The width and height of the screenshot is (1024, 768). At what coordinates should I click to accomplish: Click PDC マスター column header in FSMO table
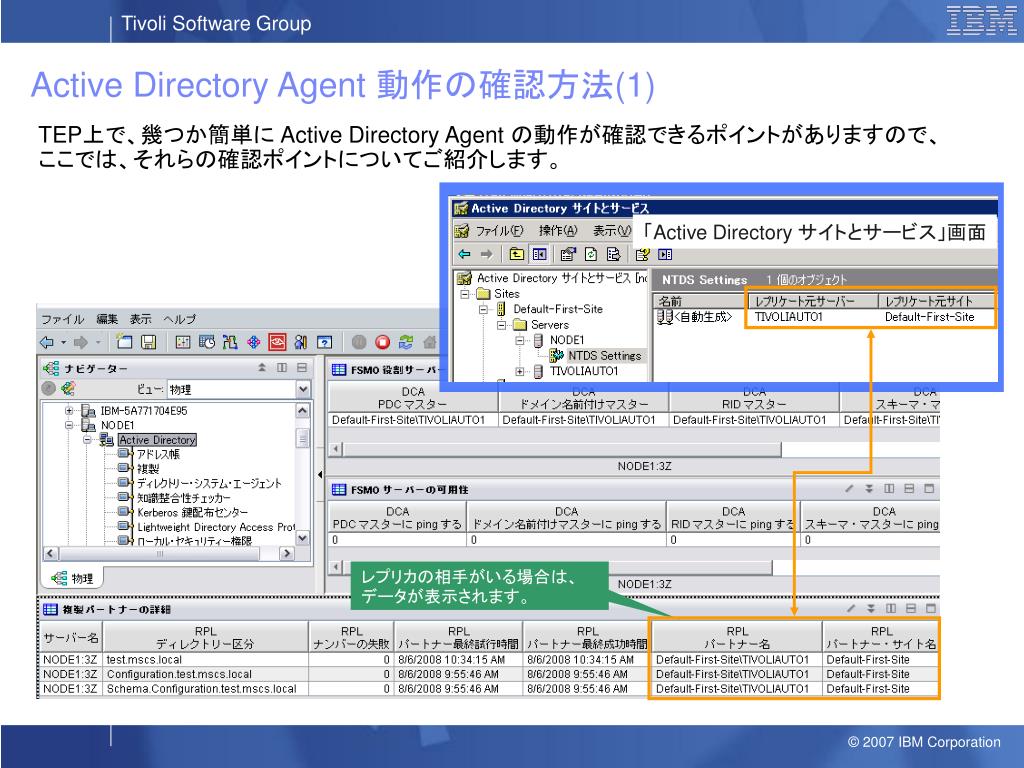click(413, 397)
